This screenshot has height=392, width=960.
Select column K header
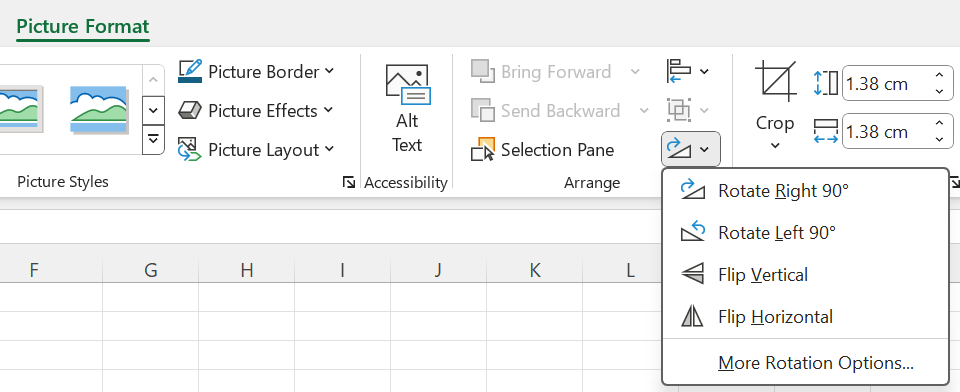coord(534,270)
